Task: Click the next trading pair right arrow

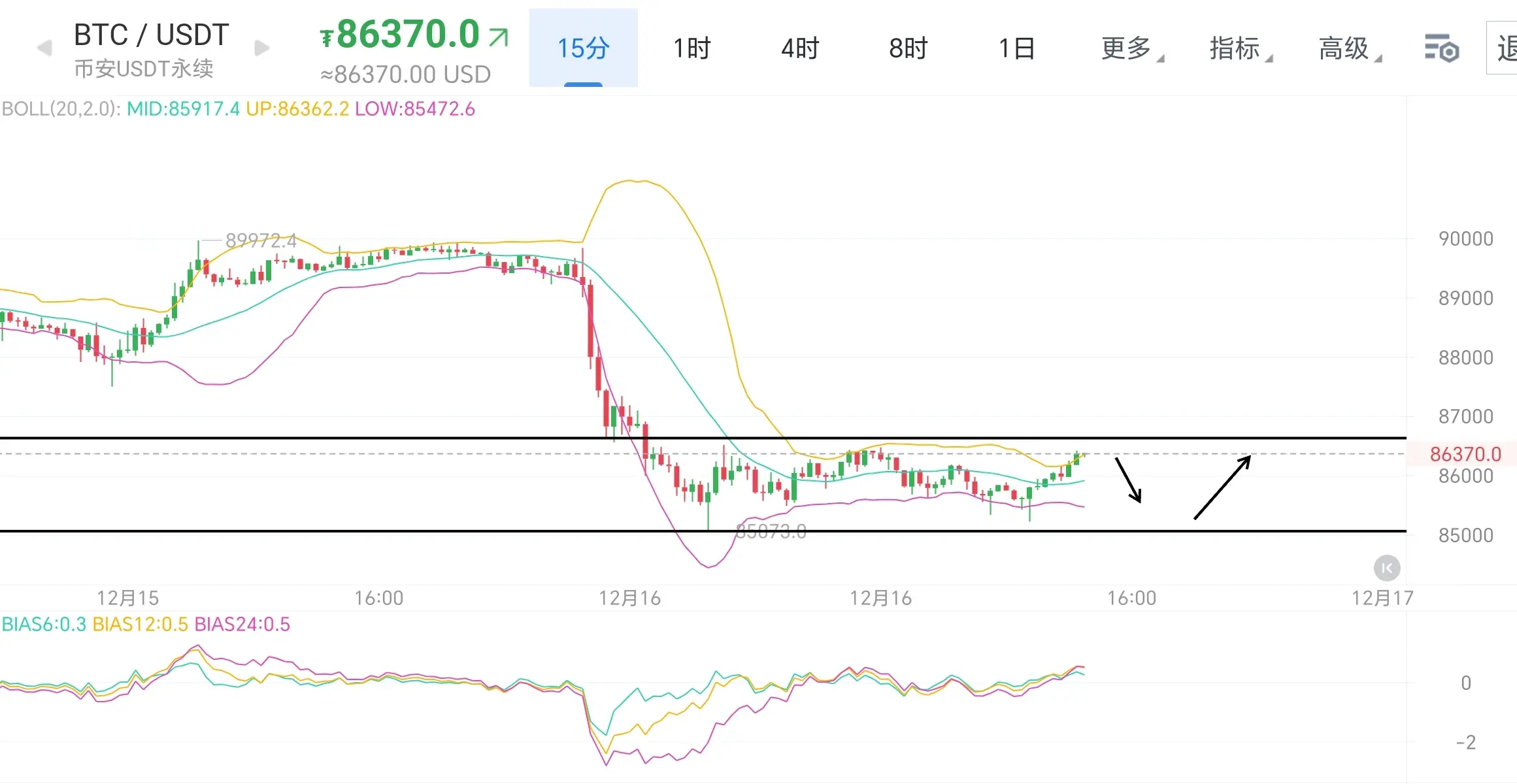Action: pyautogui.click(x=262, y=48)
